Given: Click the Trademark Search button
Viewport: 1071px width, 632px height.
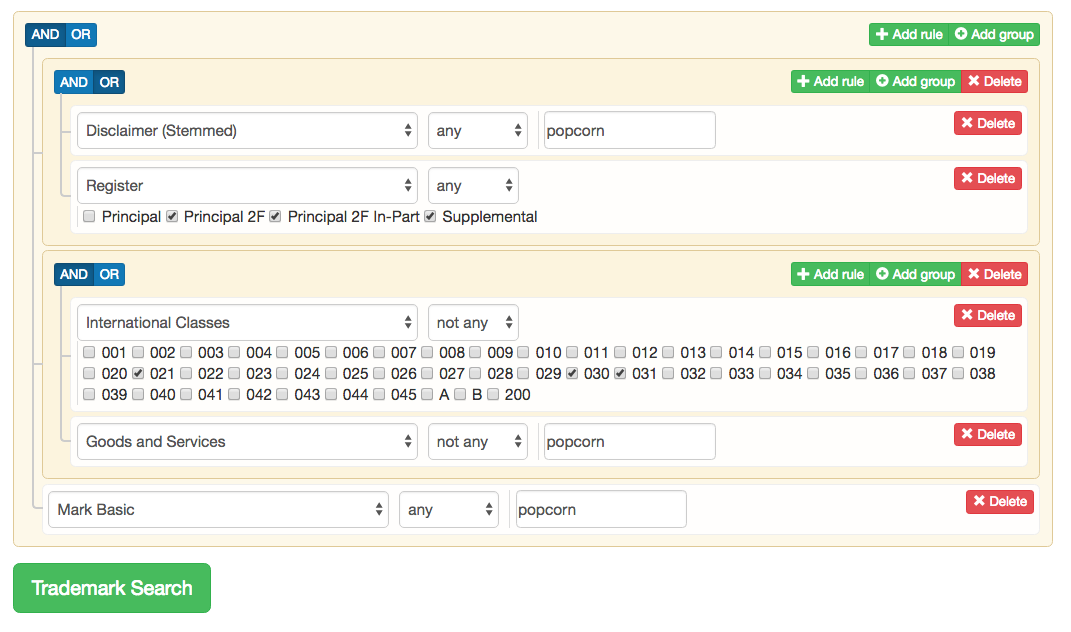Looking at the screenshot, I should pyautogui.click(x=111, y=588).
